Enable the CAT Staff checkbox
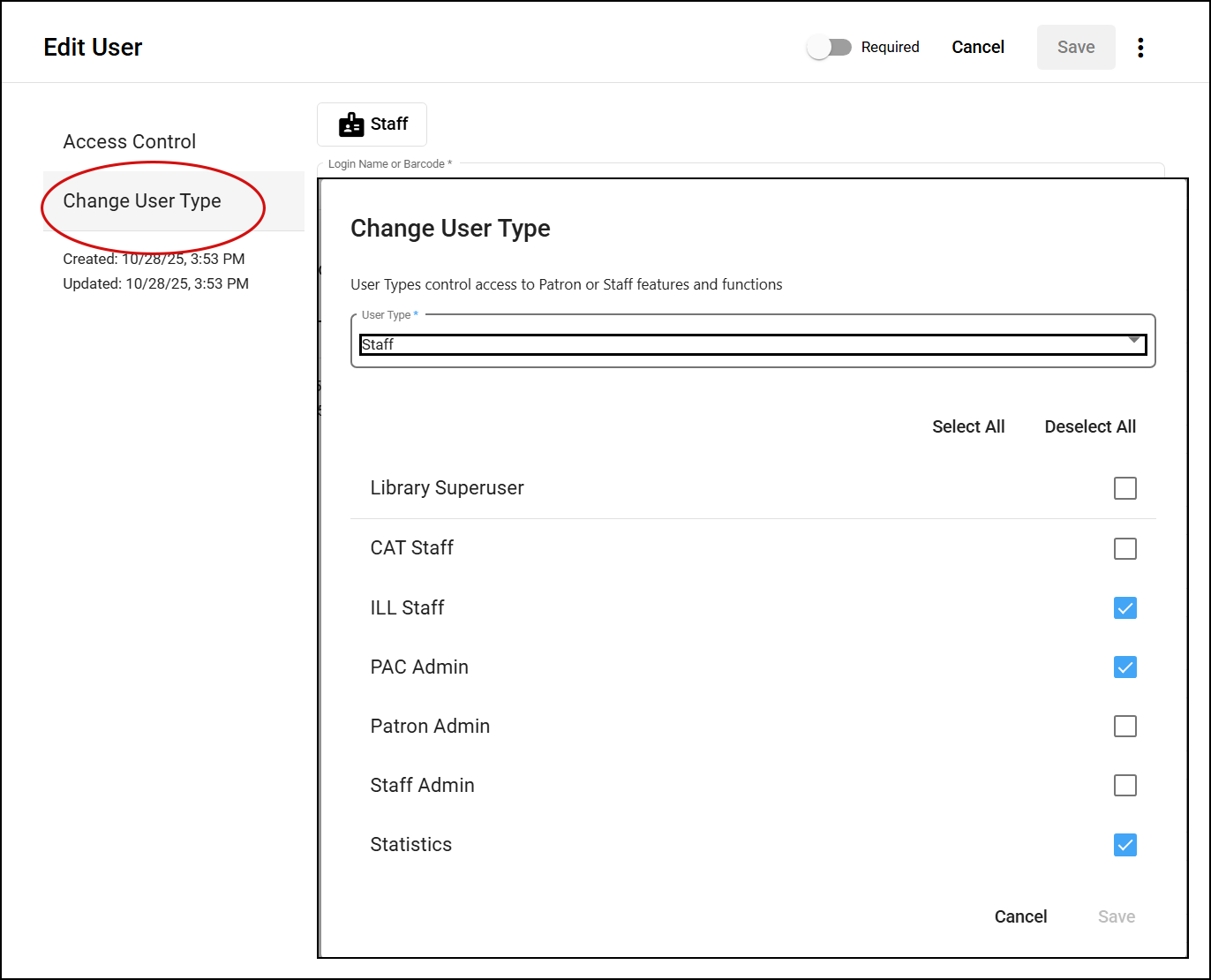Screen dimensions: 1211x980 click(1124, 548)
